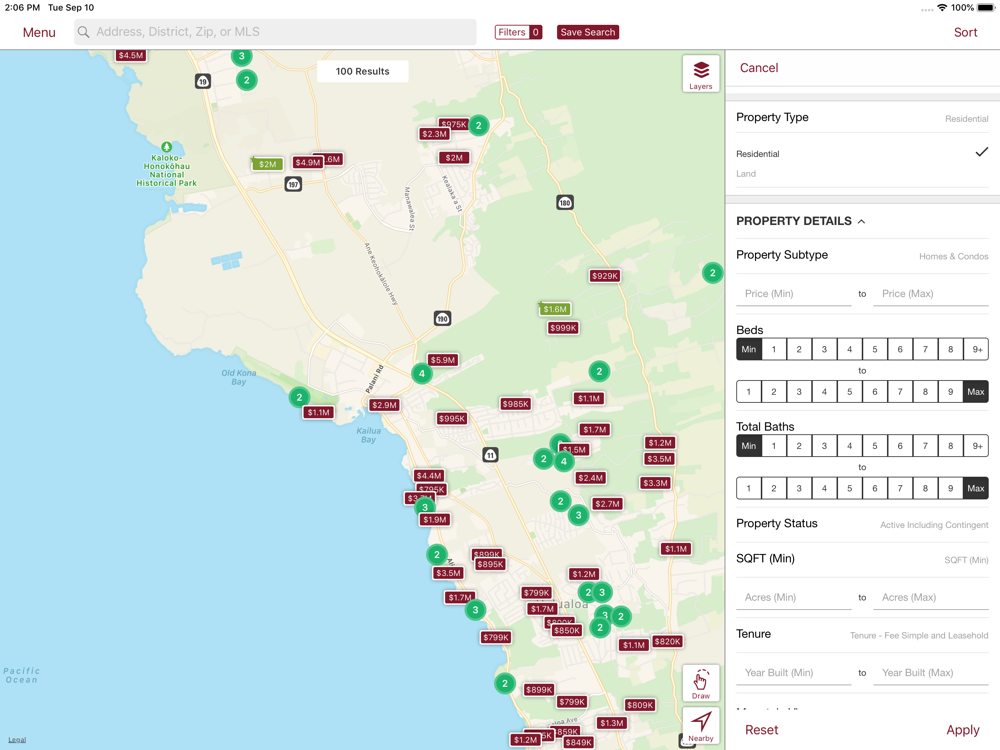Cancel the filter panel
This screenshot has width=1000, height=750.
759,68
